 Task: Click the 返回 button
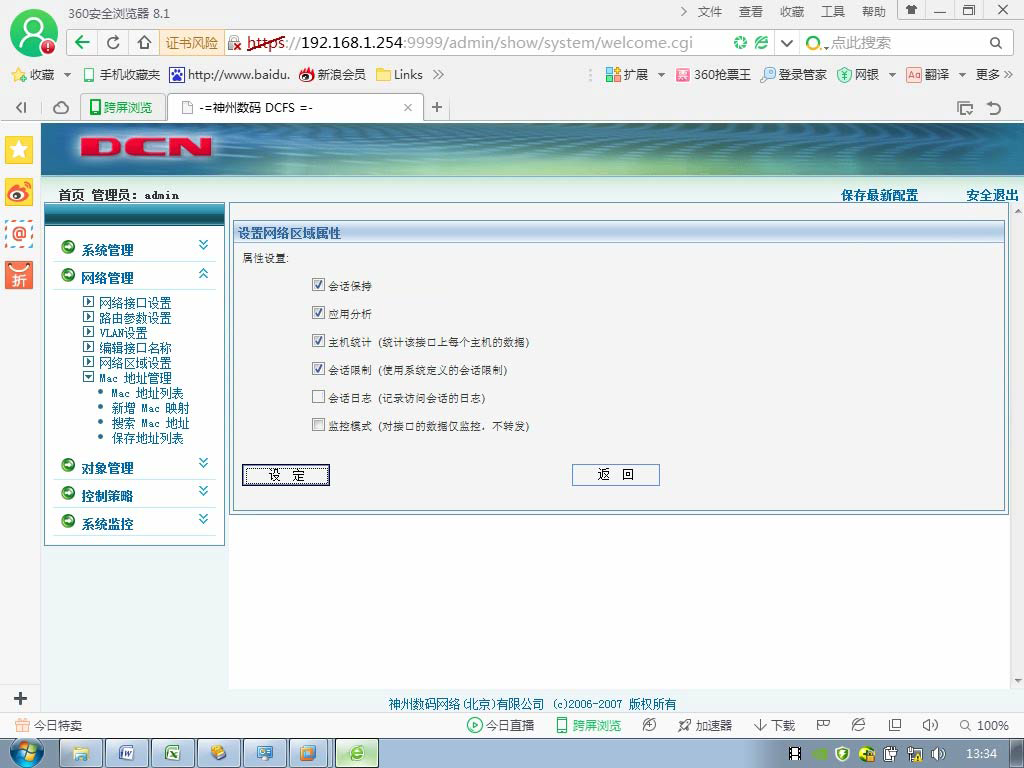click(x=616, y=475)
